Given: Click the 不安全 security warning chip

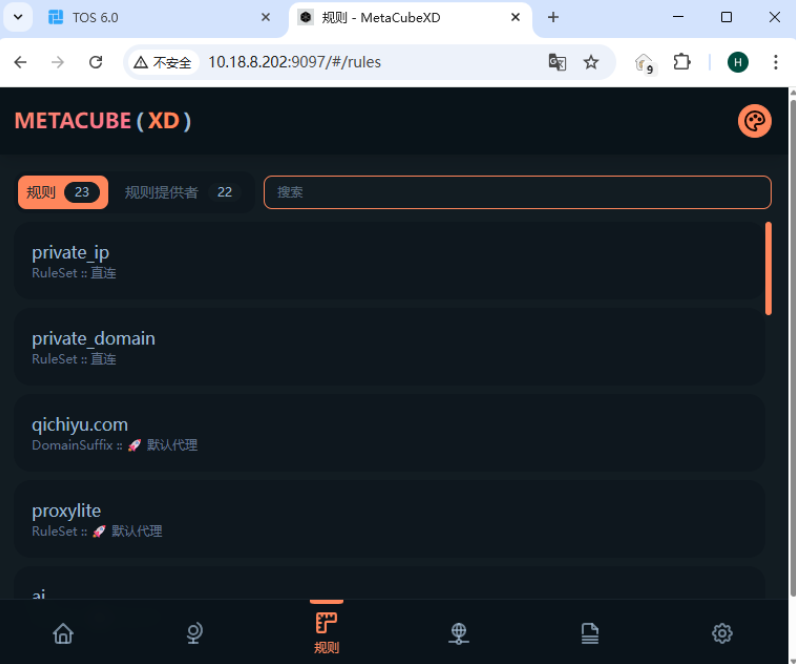Looking at the screenshot, I should (163, 62).
